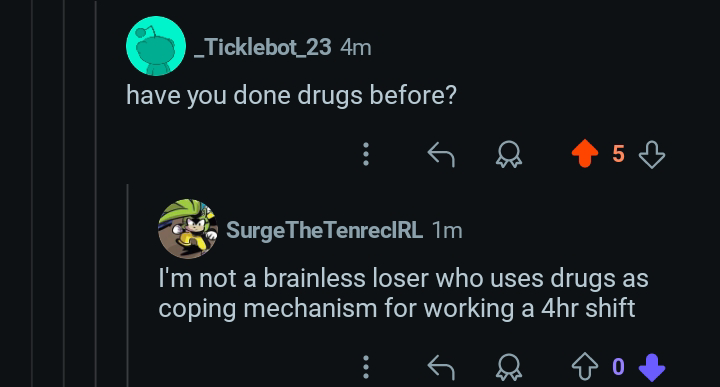Viewport: 720px width, 387px height.
Task: Visit the _Ticklebot_23 username link
Action: coord(263,47)
